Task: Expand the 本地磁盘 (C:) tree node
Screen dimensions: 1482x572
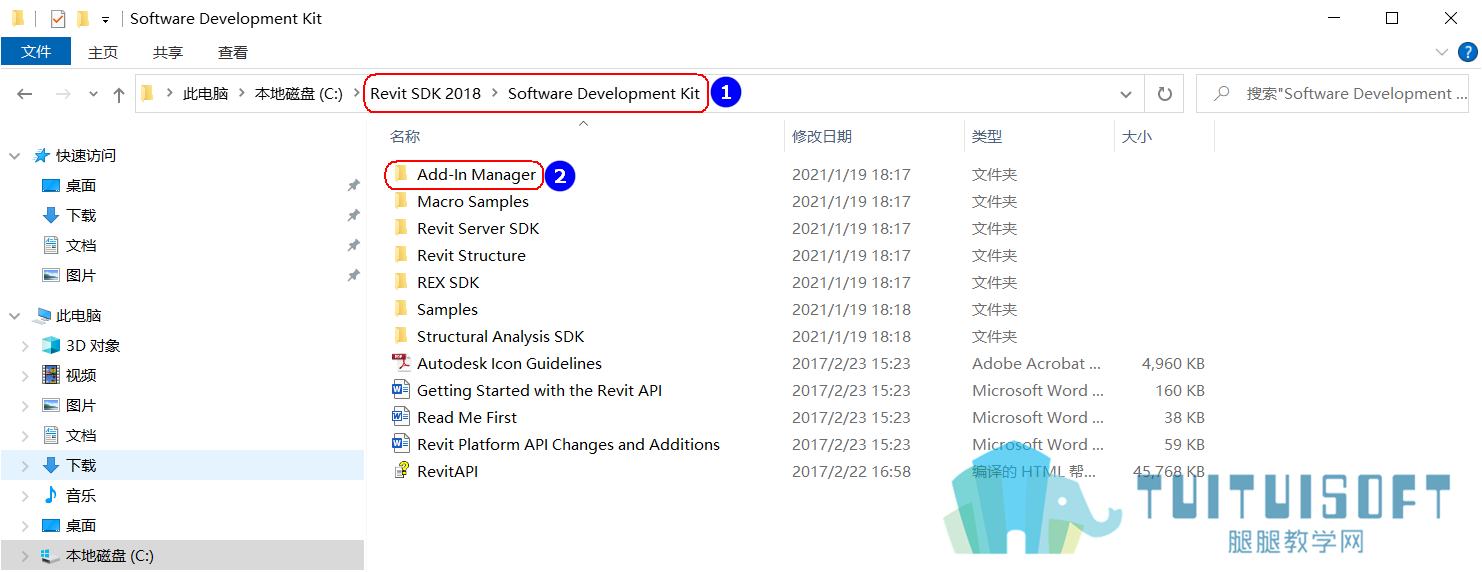Action: pyautogui.click(x=26, y=556)
